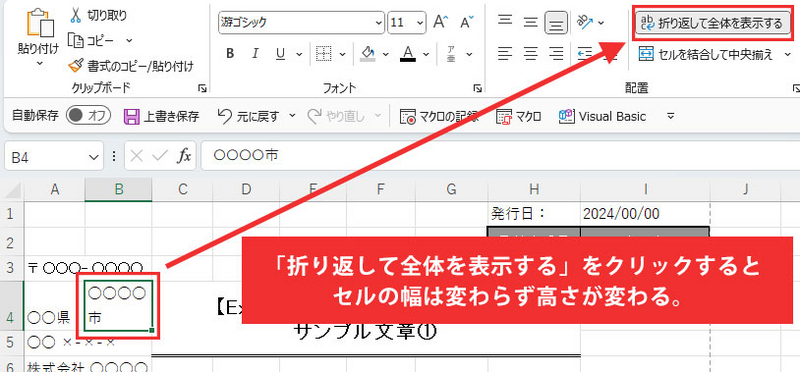Screen dimensions: 800x372
Task: Align text left icon
Action: 505,53
